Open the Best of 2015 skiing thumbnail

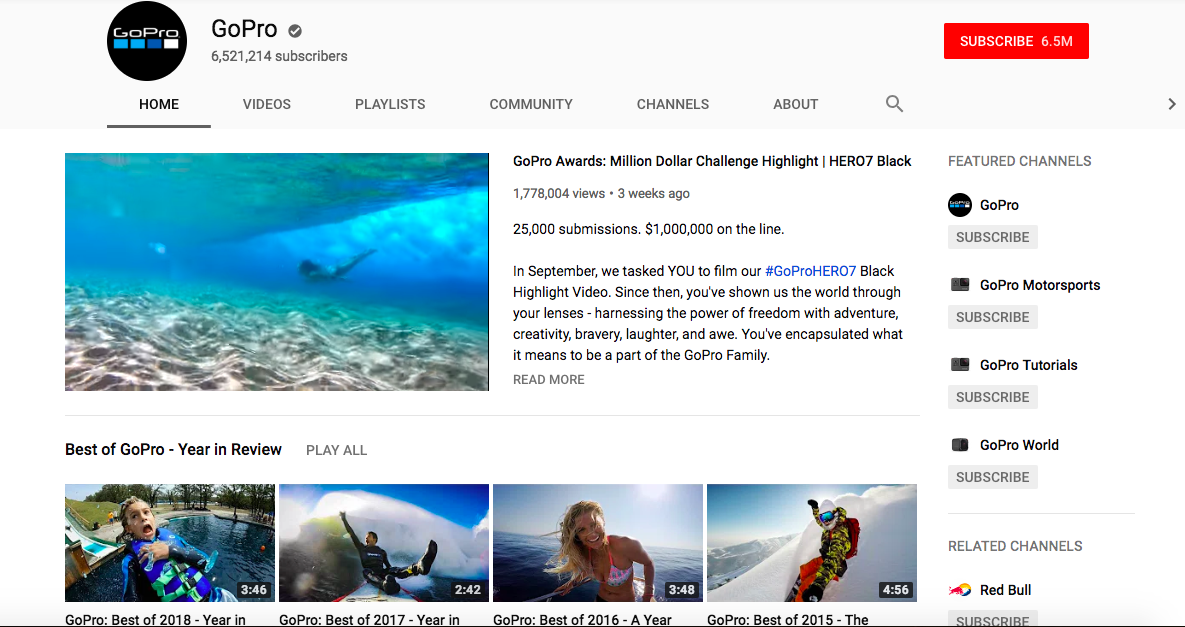[812, 543]
